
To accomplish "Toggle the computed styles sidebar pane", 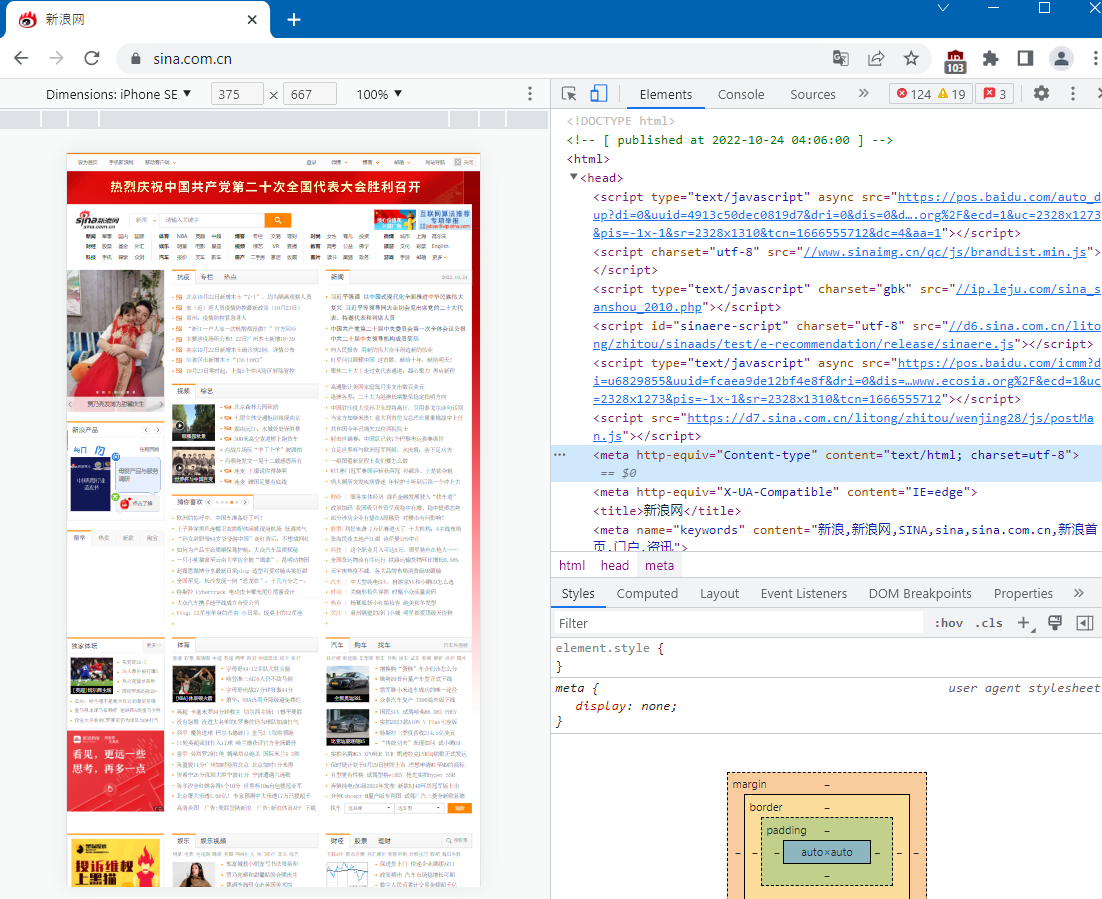I will coord(1085,623).
